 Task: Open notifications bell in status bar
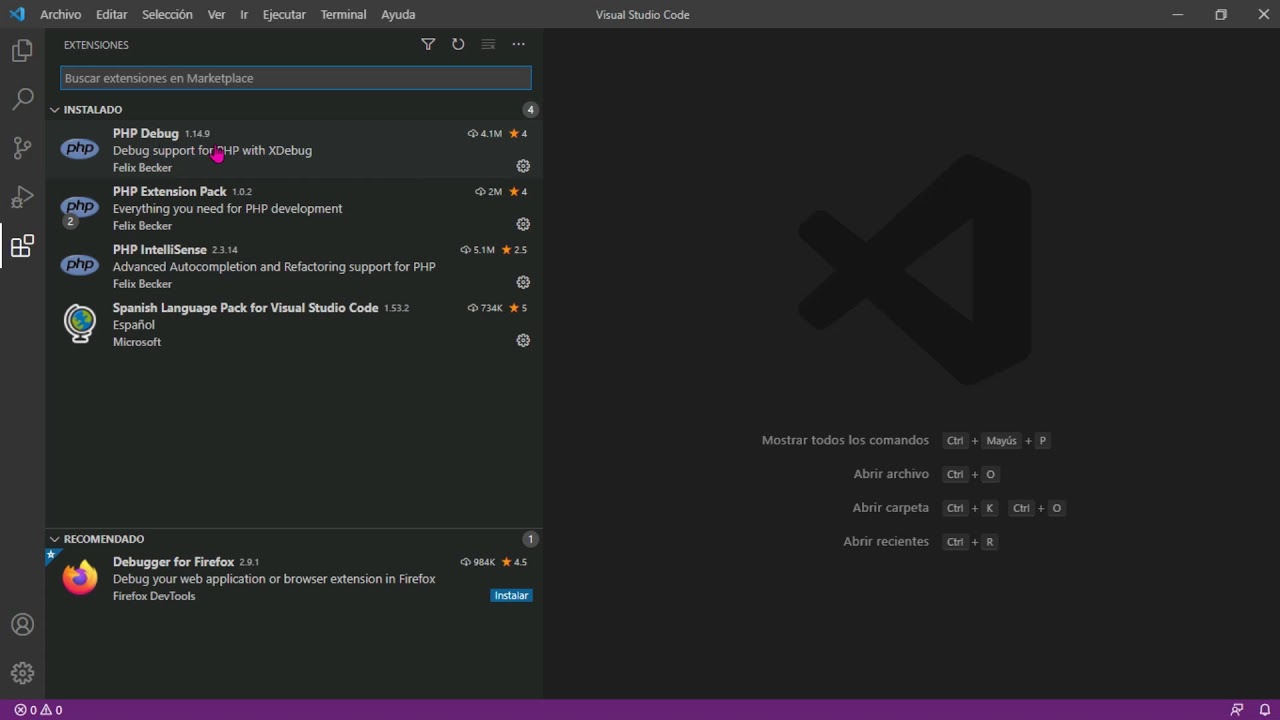click(x=1265, y=710)
